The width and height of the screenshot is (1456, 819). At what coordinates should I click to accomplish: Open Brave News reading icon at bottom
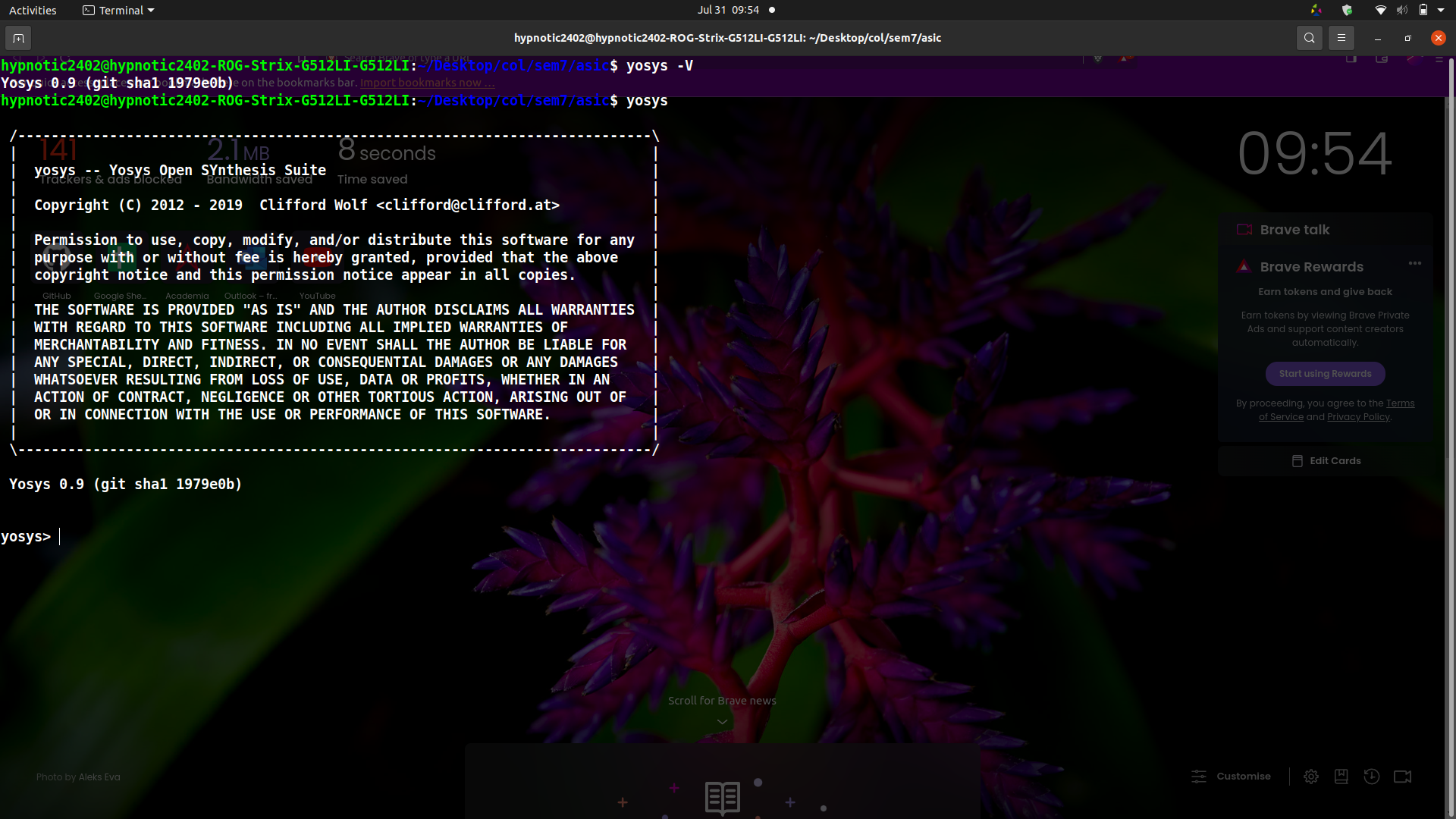(723, 798)
